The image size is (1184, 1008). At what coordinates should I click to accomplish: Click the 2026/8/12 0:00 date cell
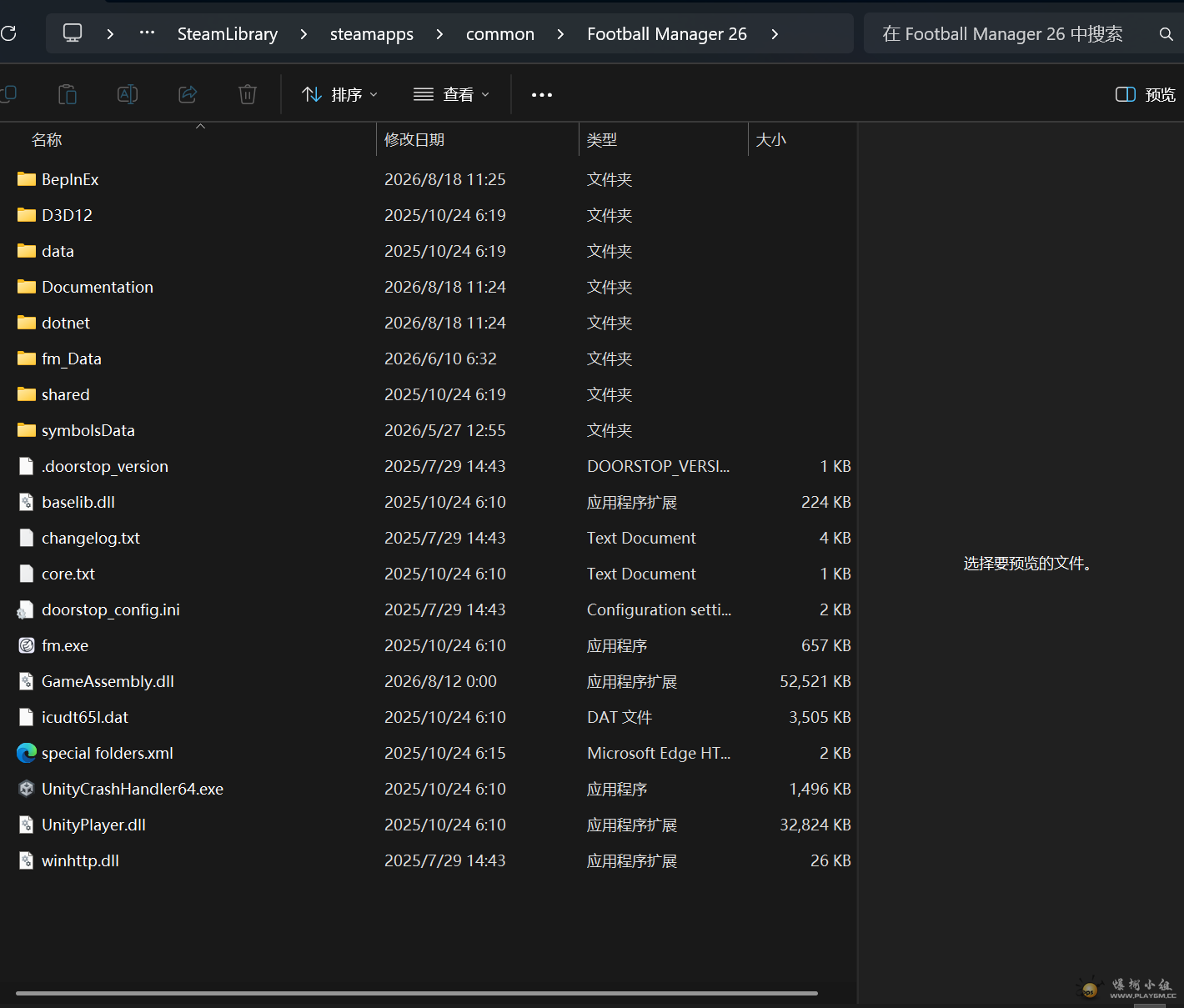coord(440,681)
